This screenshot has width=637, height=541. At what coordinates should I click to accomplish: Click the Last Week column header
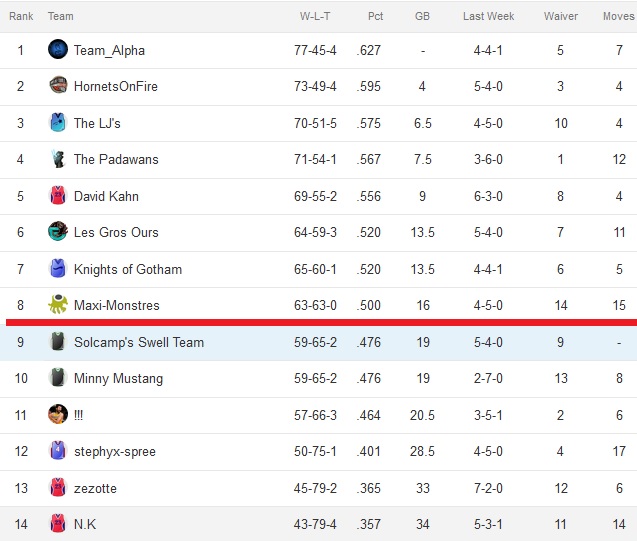(x=488, y=16)
